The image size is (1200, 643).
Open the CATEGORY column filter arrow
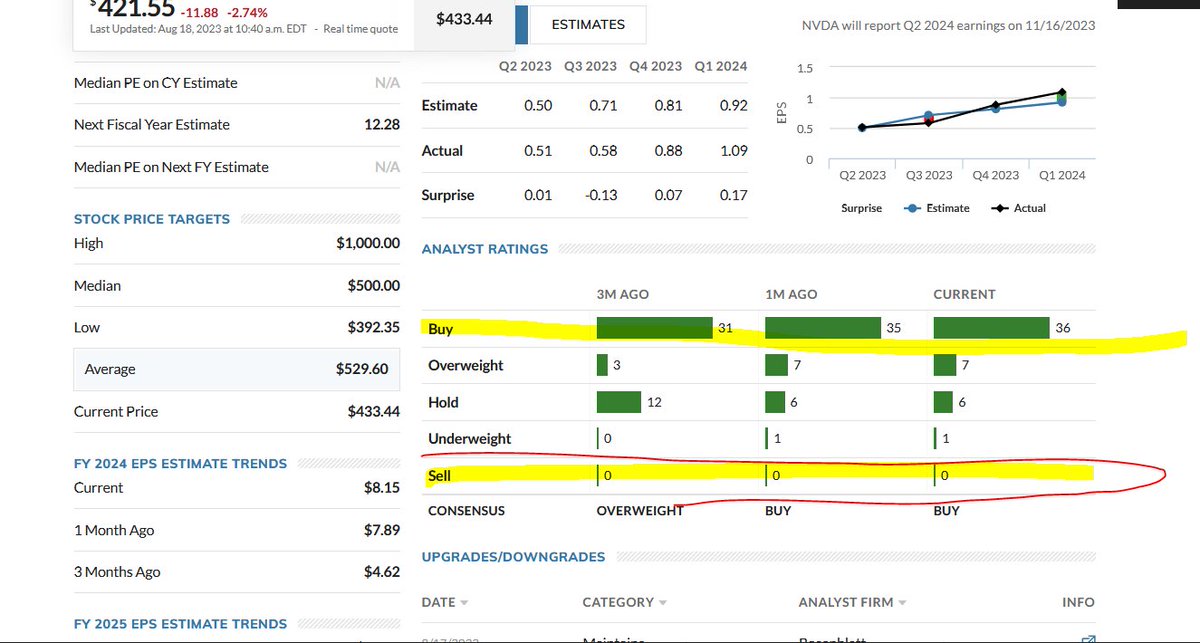(663, 603)
